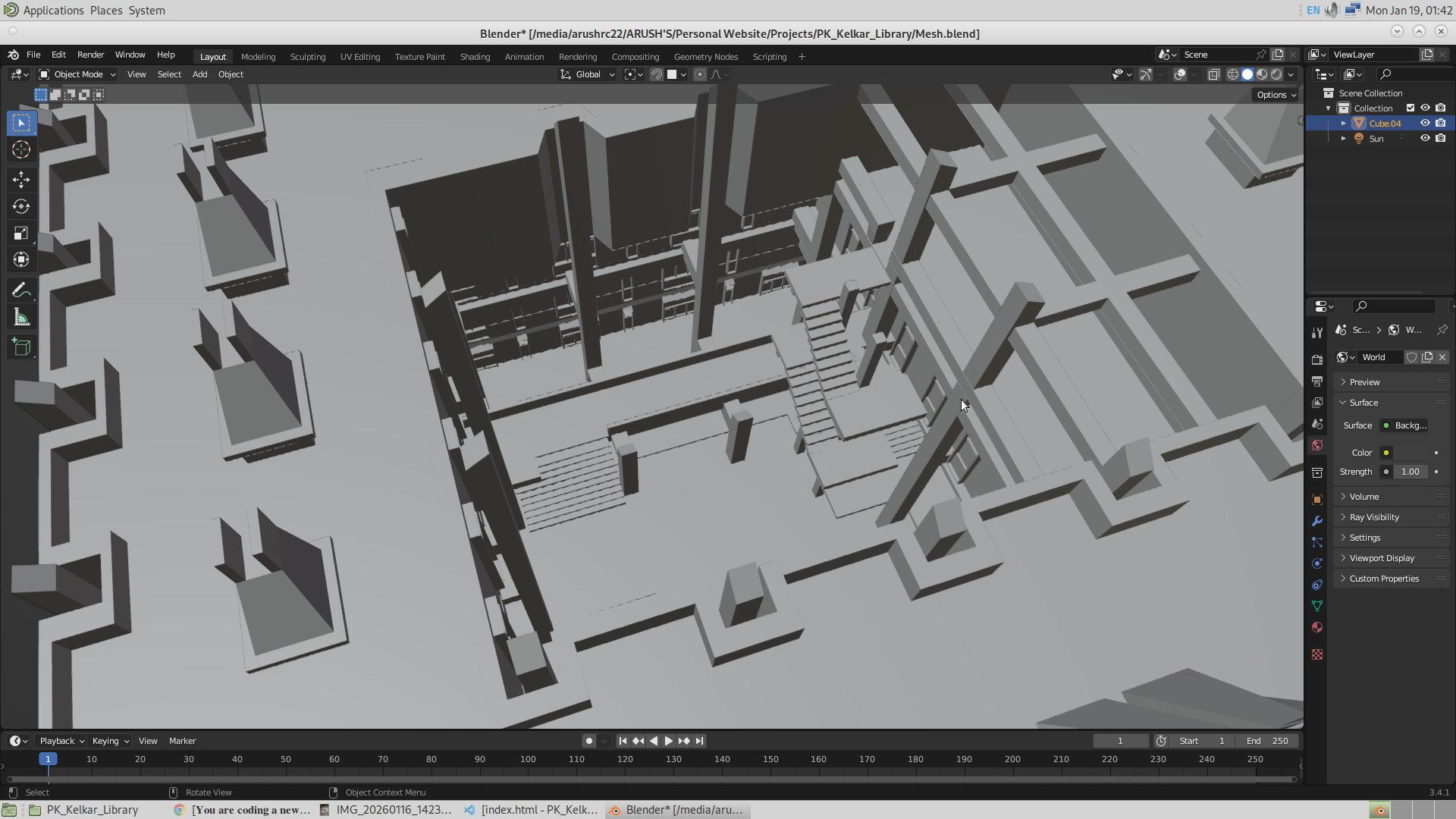The height and width of the screenshot is (819, 1456).
Task: Select the 3D Cursor tool
Action: click(x=21, y=149)
